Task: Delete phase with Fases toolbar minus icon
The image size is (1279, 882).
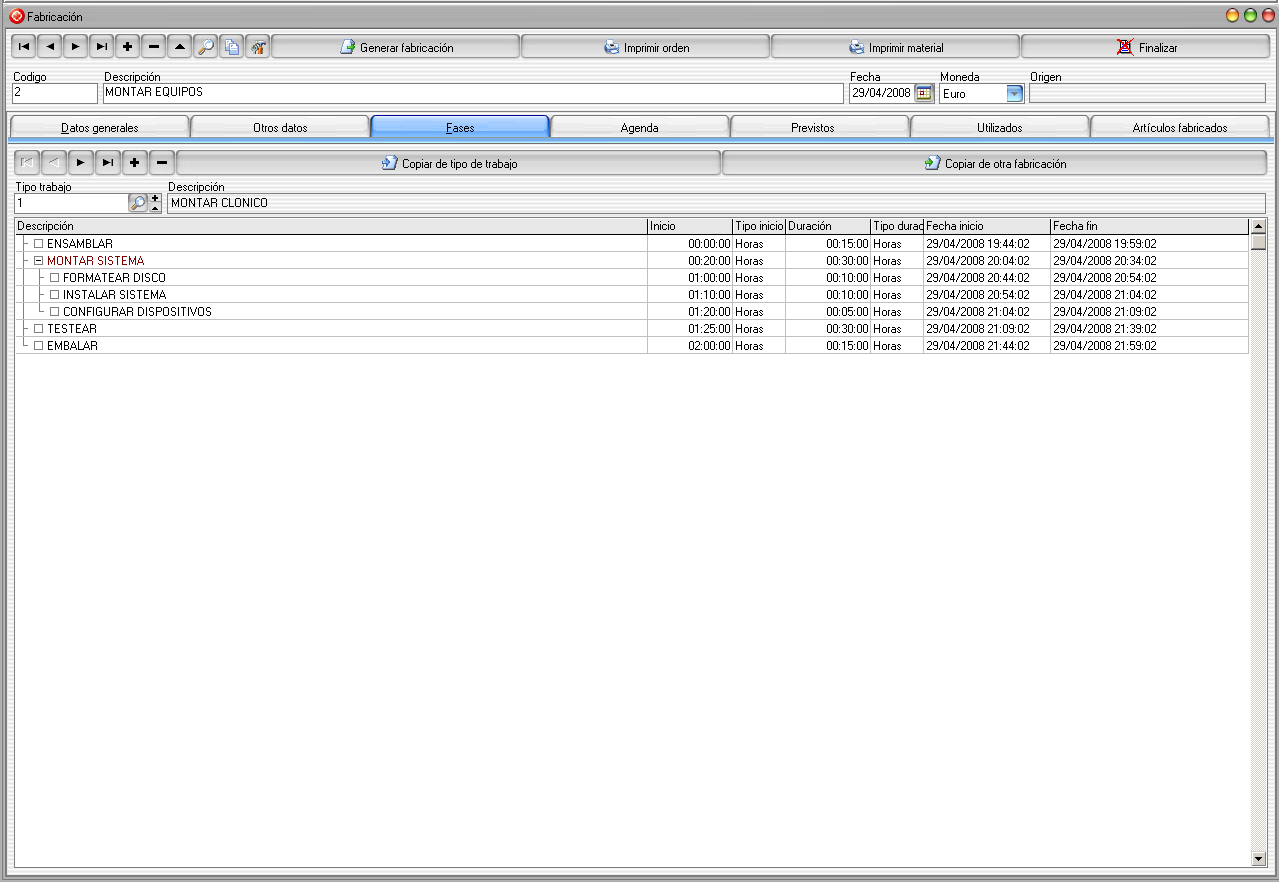Action: tap(162, 162)
